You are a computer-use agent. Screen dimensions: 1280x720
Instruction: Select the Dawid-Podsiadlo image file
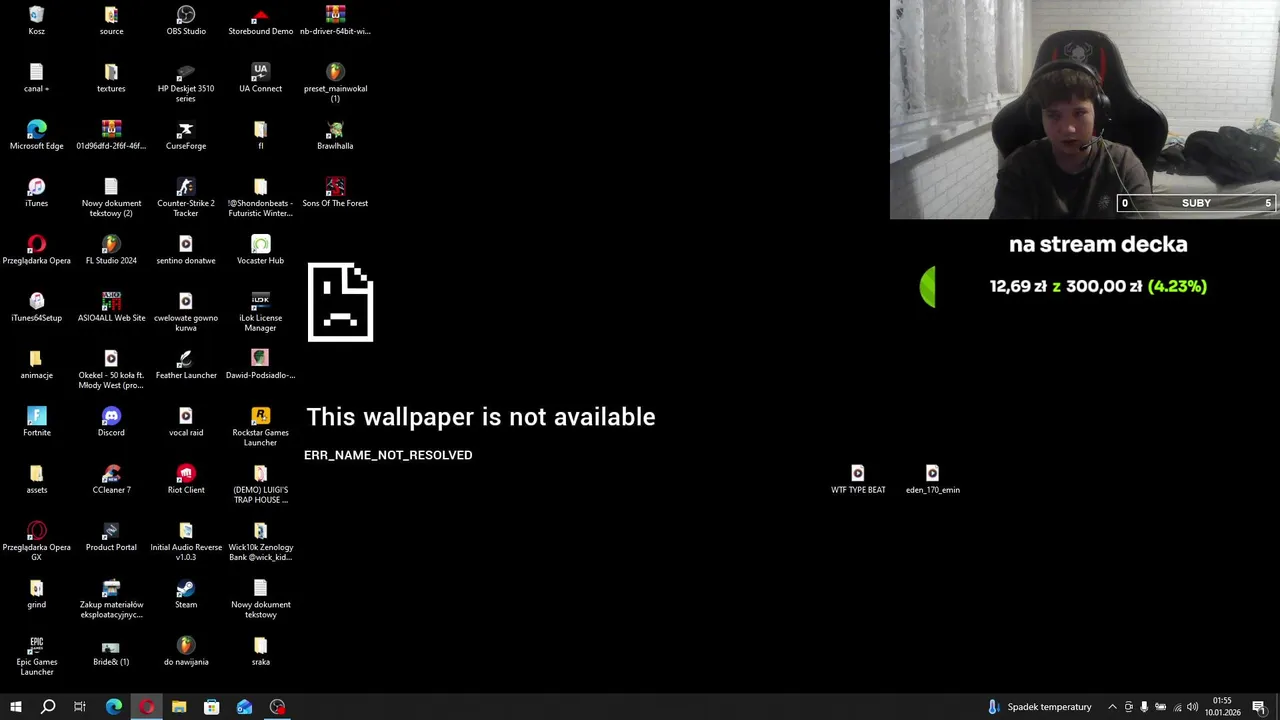pos(260,365)
